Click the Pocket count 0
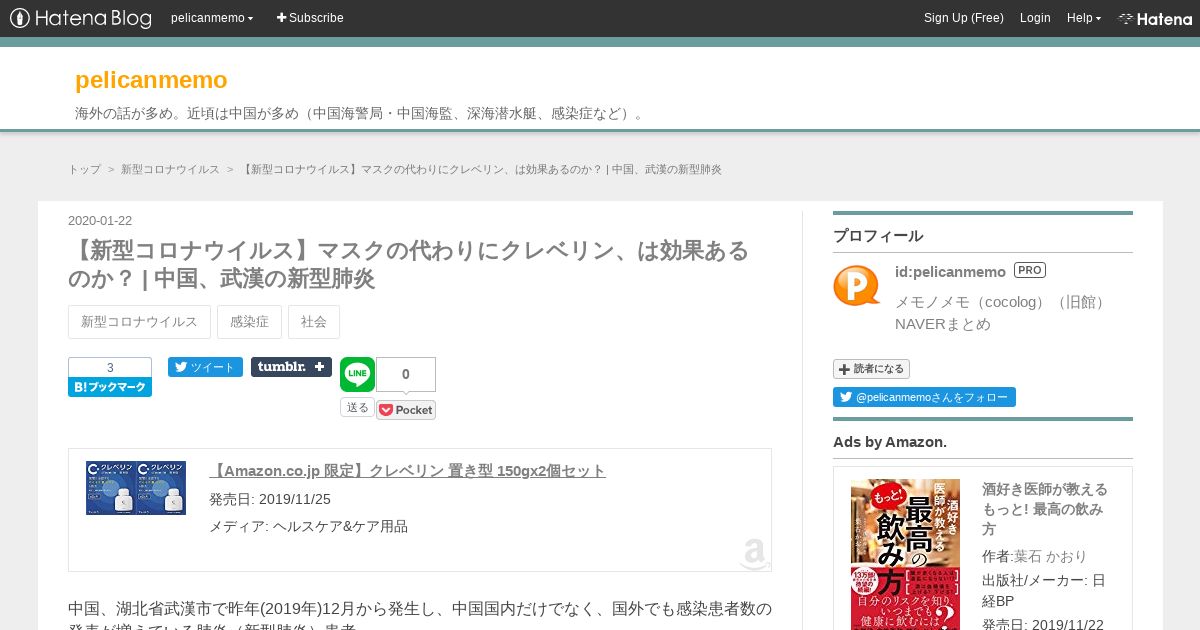 406,375
